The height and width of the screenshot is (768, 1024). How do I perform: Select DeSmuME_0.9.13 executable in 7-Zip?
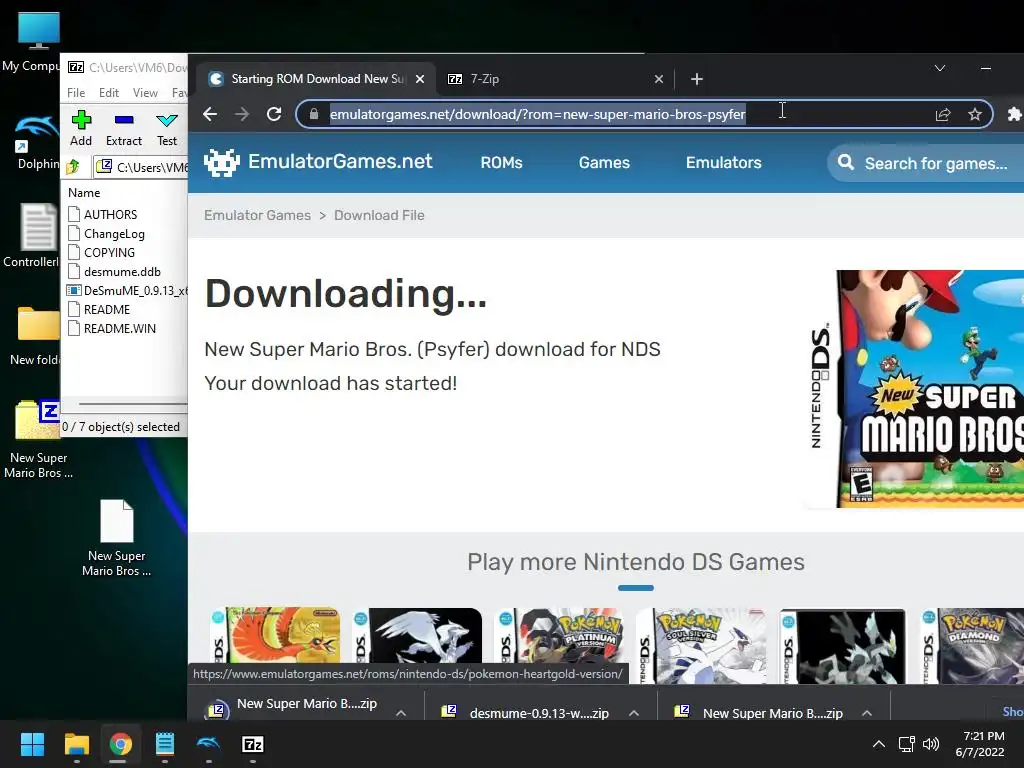(x=127, y=290)
